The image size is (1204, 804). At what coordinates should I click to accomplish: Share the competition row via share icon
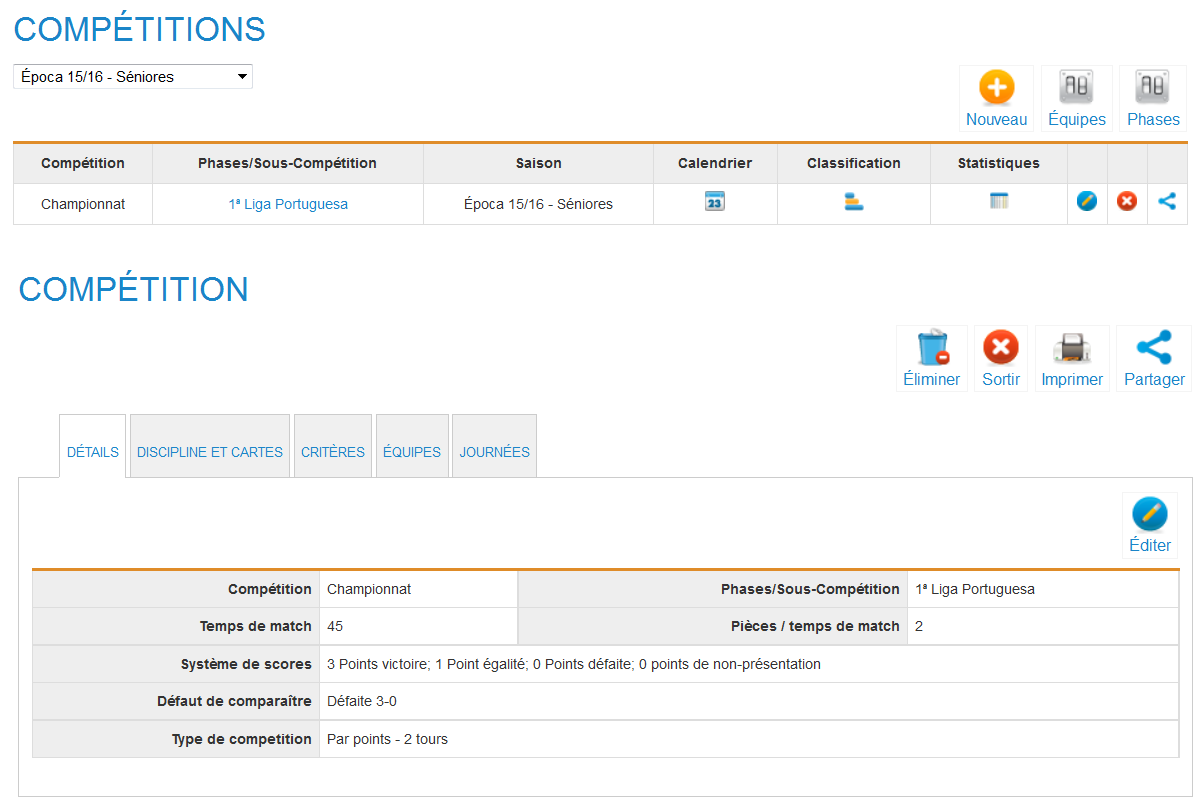[x=1167, y=202]
